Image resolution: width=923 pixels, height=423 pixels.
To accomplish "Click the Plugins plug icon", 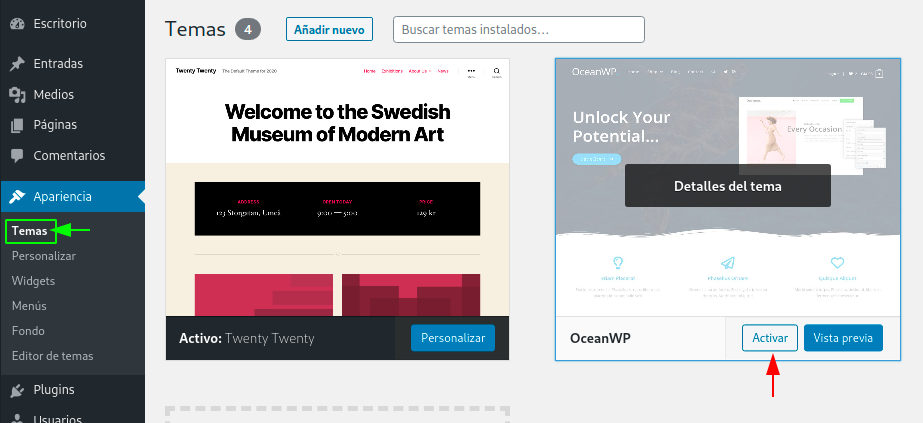I will point(17,389).
